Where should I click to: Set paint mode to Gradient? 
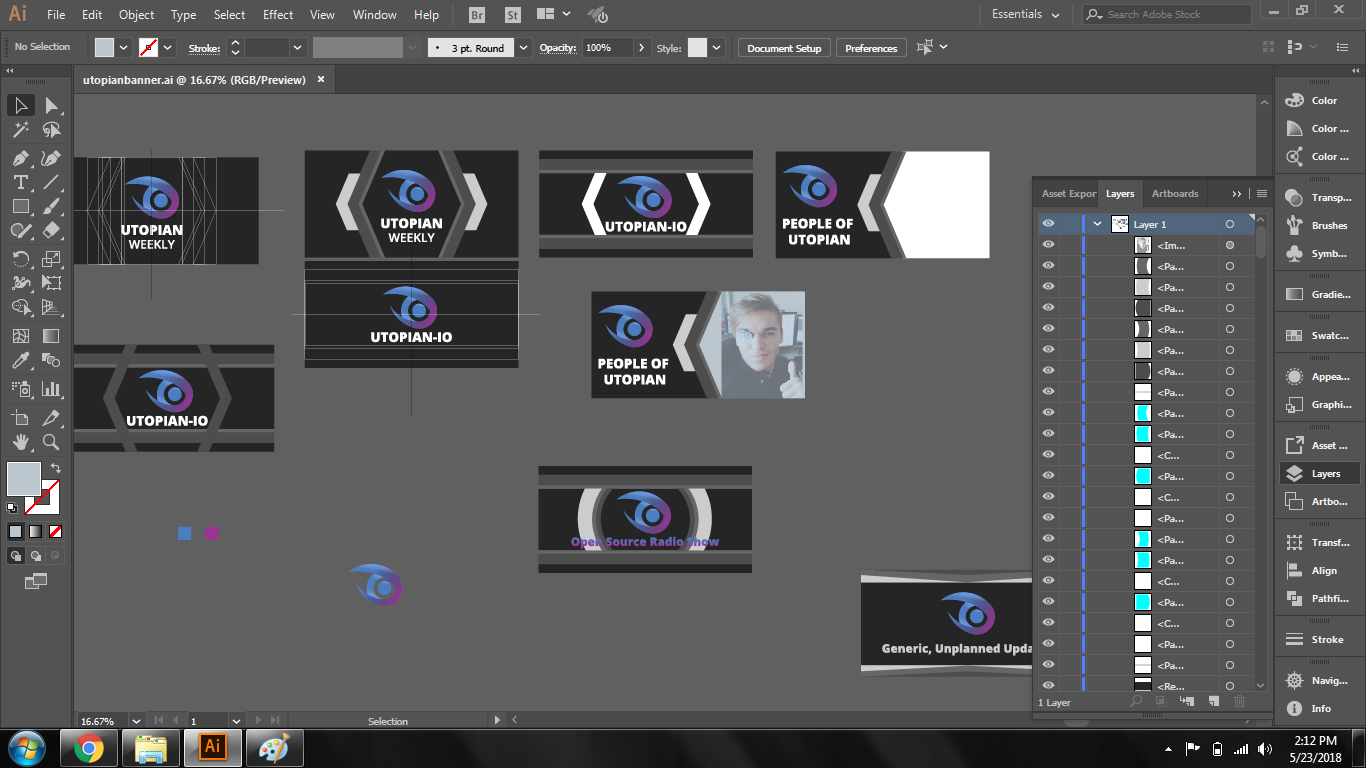35,531
